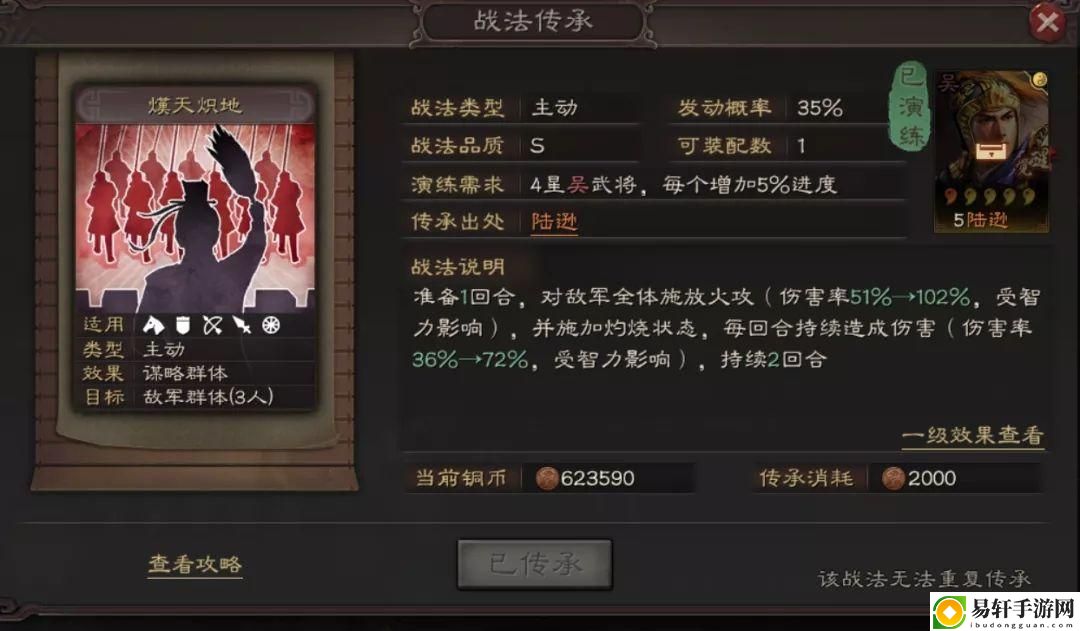Click the copper coin icon beside 623590
Viewport: 1080px width, 631px height.
(x=547, y=478)
